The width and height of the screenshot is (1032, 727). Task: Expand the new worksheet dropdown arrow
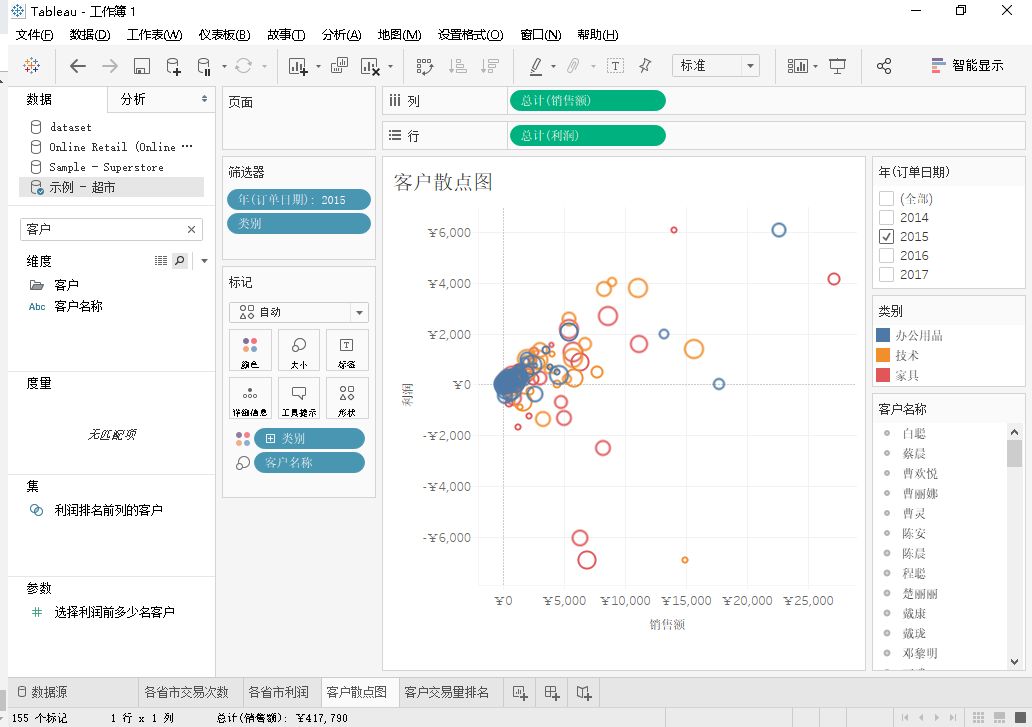click(x=319, y=66)
